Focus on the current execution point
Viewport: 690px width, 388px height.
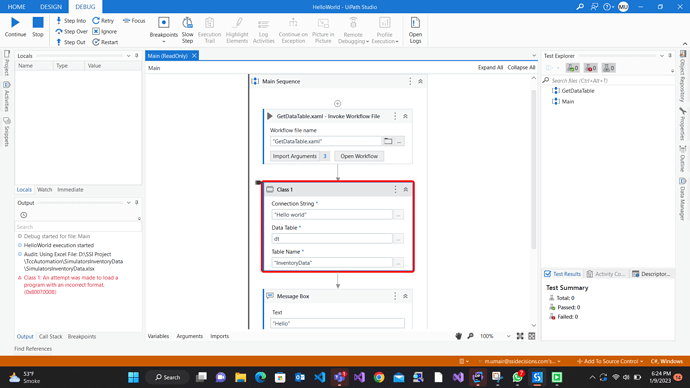[134, 21]
